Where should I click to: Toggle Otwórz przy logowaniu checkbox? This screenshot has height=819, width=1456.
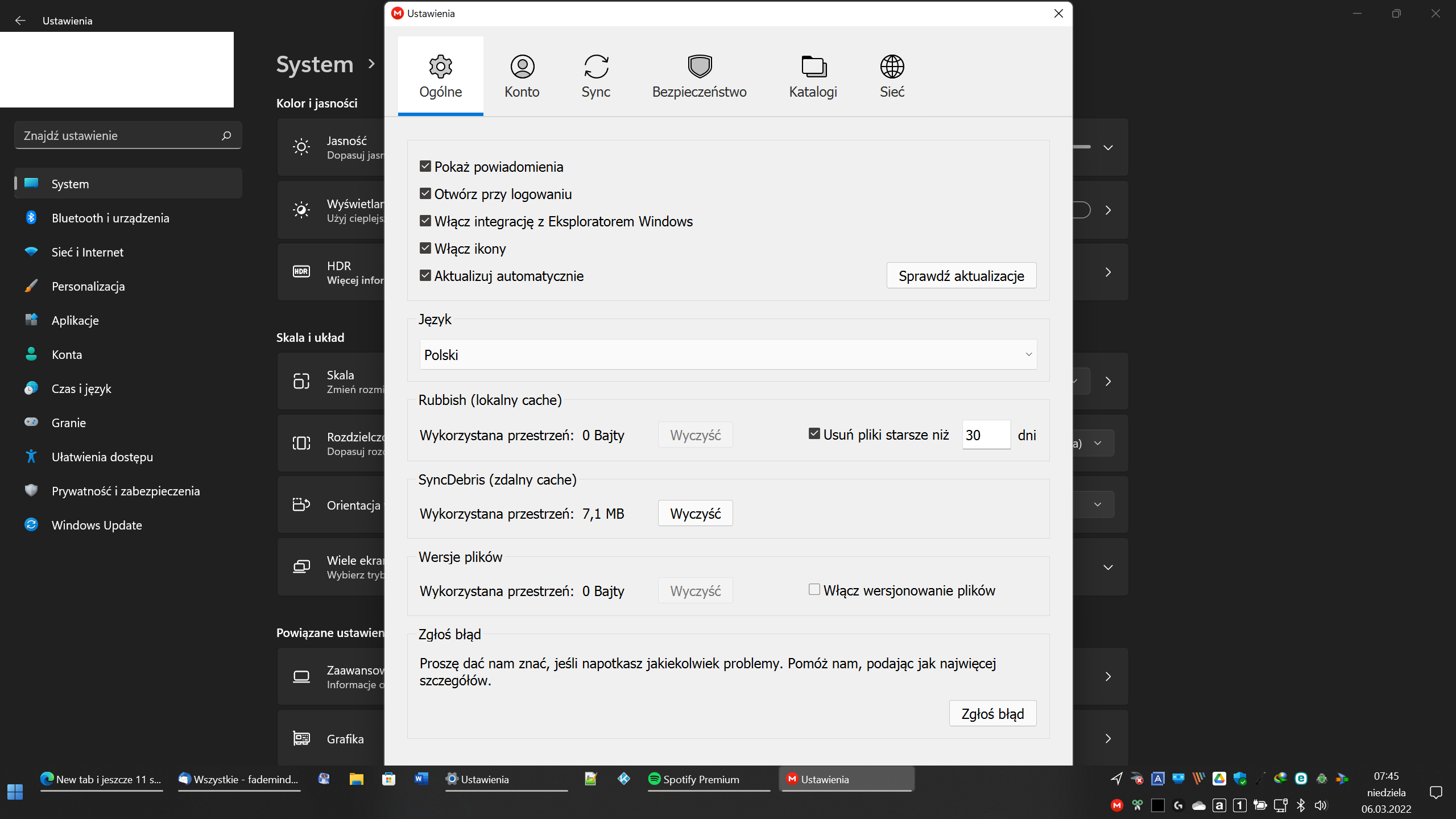pos(425,193)
